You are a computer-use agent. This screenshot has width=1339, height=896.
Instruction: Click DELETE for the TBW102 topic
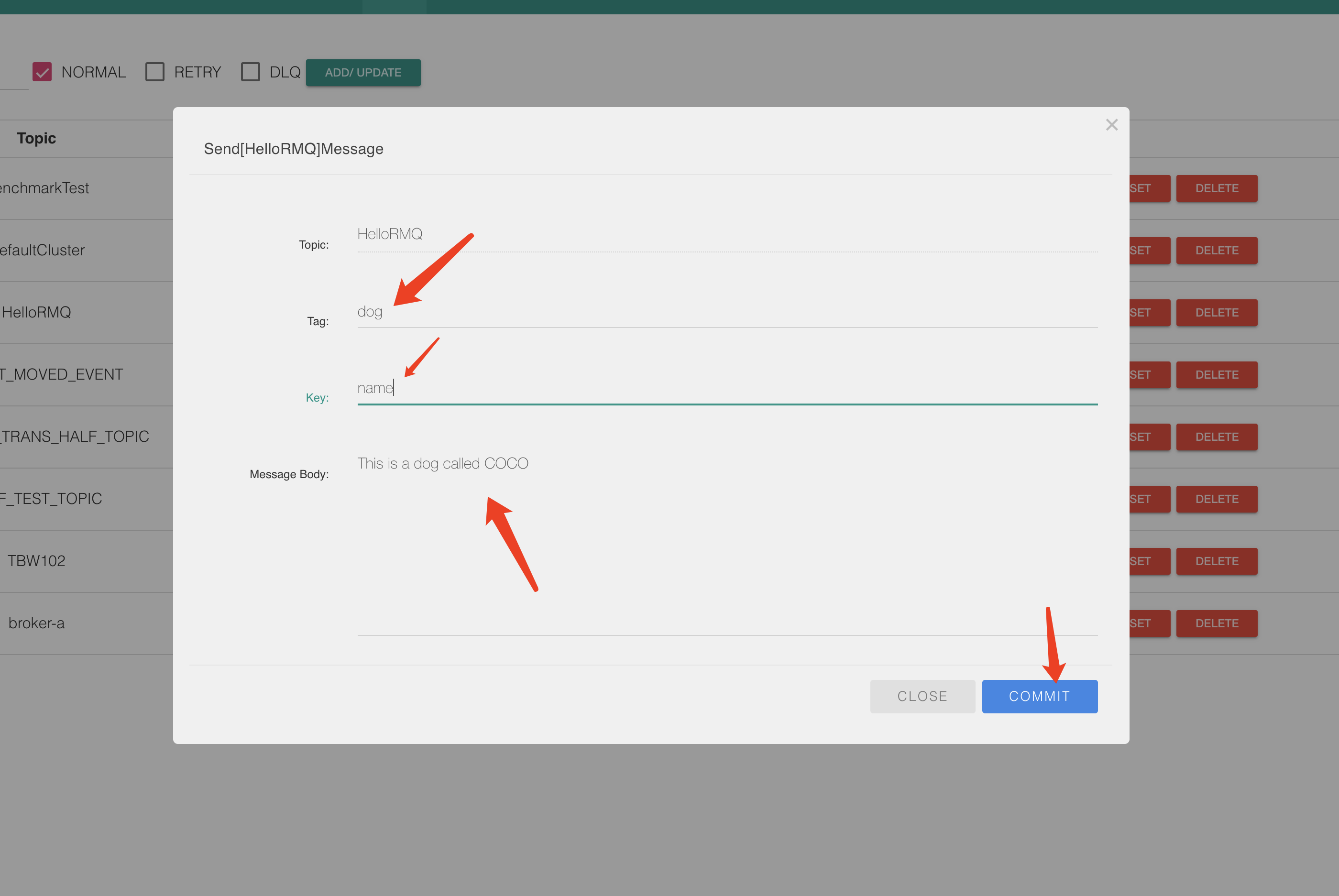coord(1216,561)
